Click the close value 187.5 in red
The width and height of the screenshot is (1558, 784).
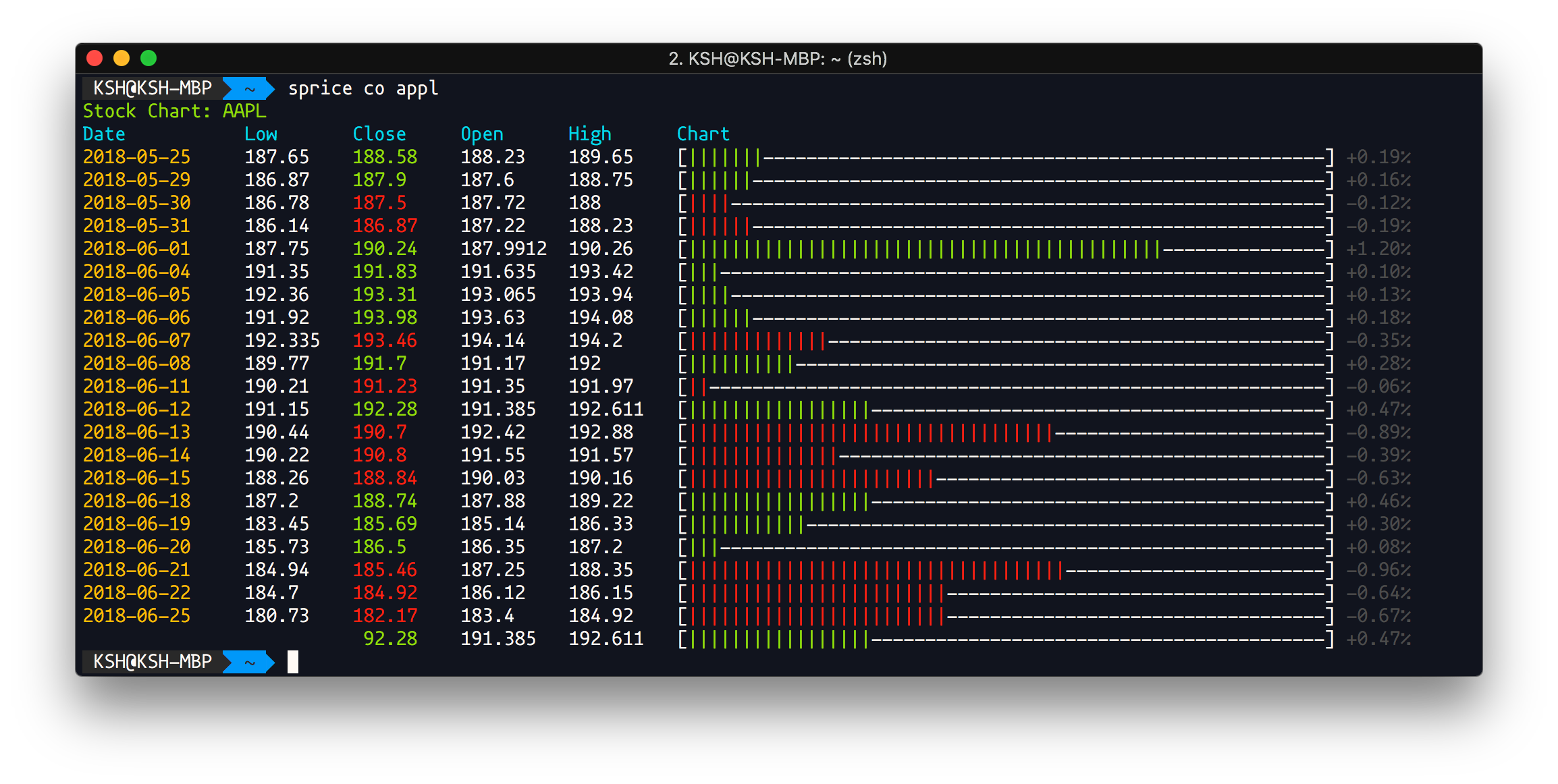tap(379, 202)
